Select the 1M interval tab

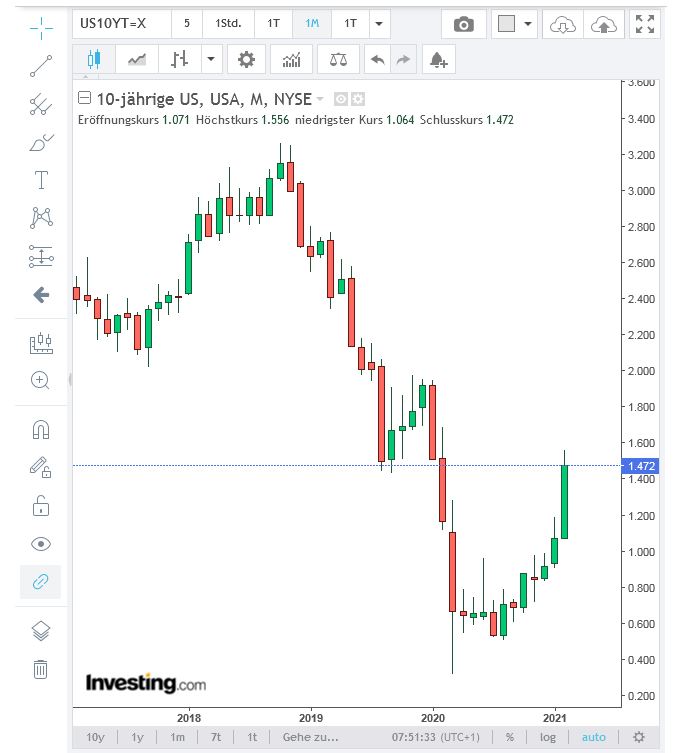coord(312,24)
